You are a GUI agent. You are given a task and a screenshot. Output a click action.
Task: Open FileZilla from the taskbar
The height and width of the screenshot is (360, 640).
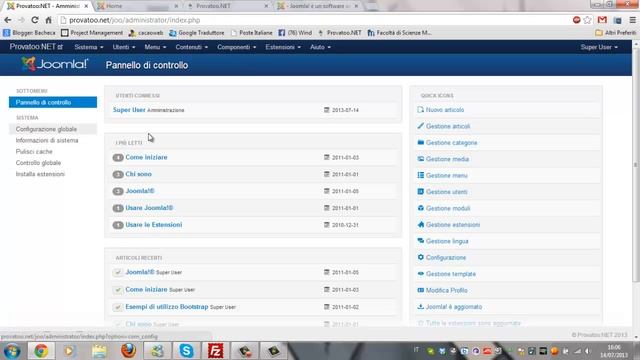216,351
